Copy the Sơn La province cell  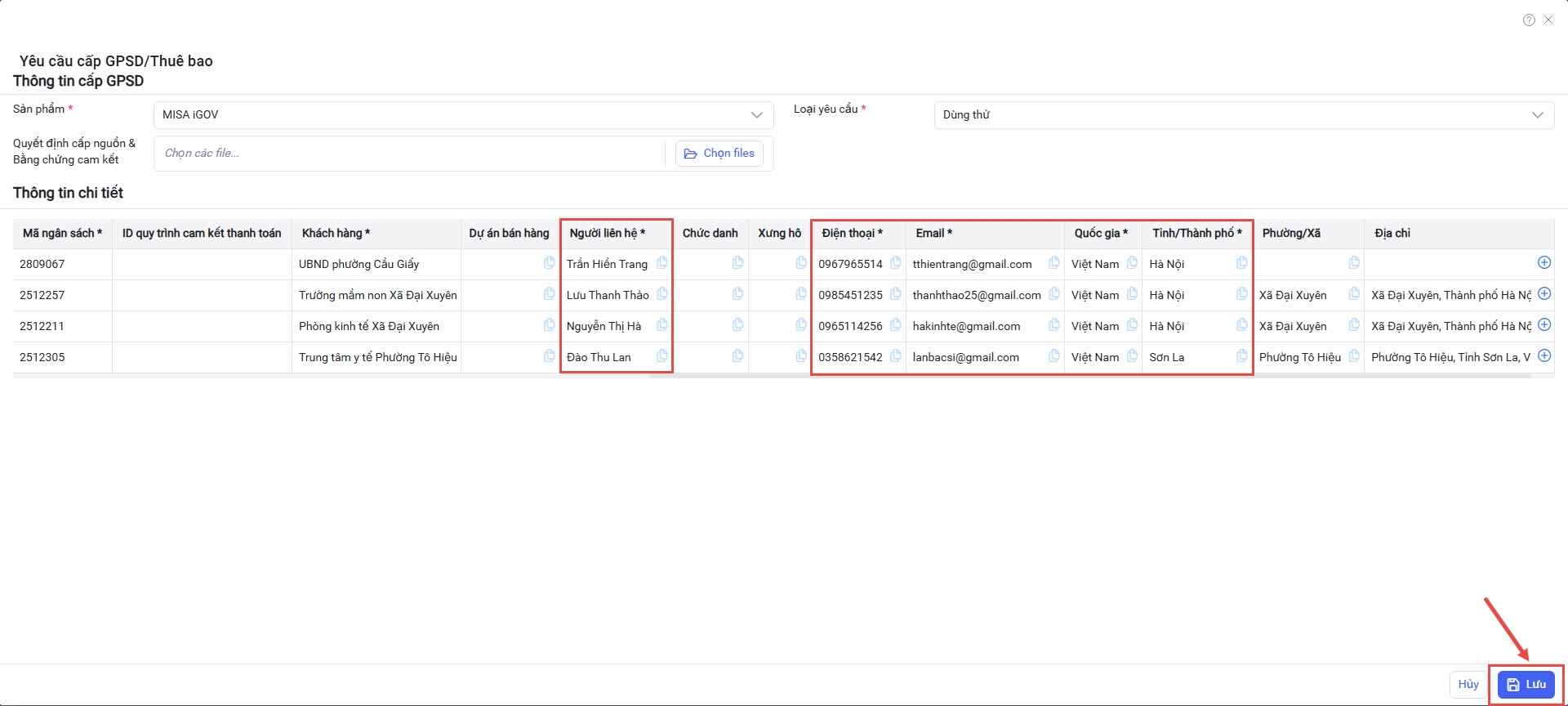click(1242, 356)
